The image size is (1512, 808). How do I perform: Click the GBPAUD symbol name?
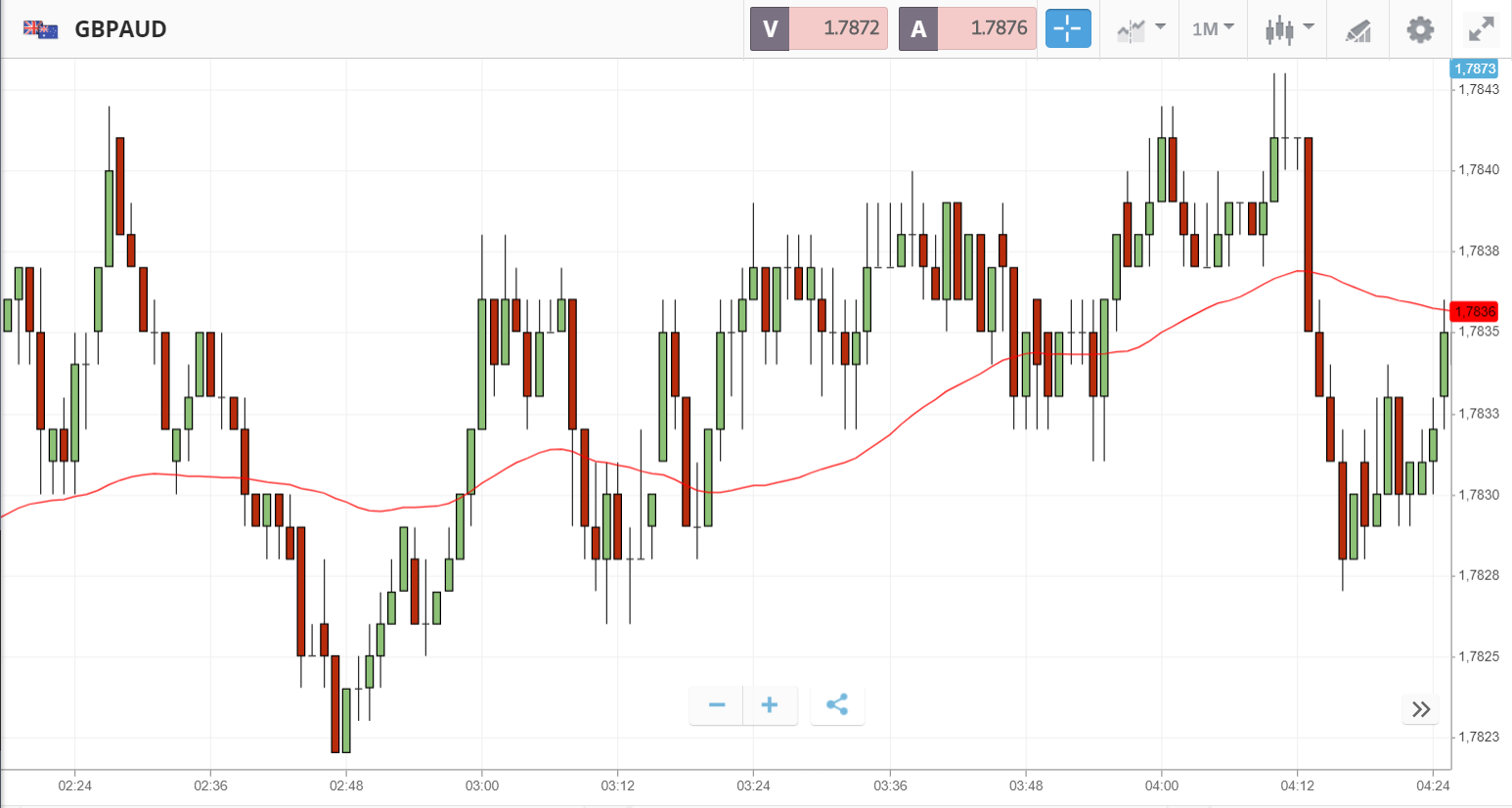click(120, 29)
